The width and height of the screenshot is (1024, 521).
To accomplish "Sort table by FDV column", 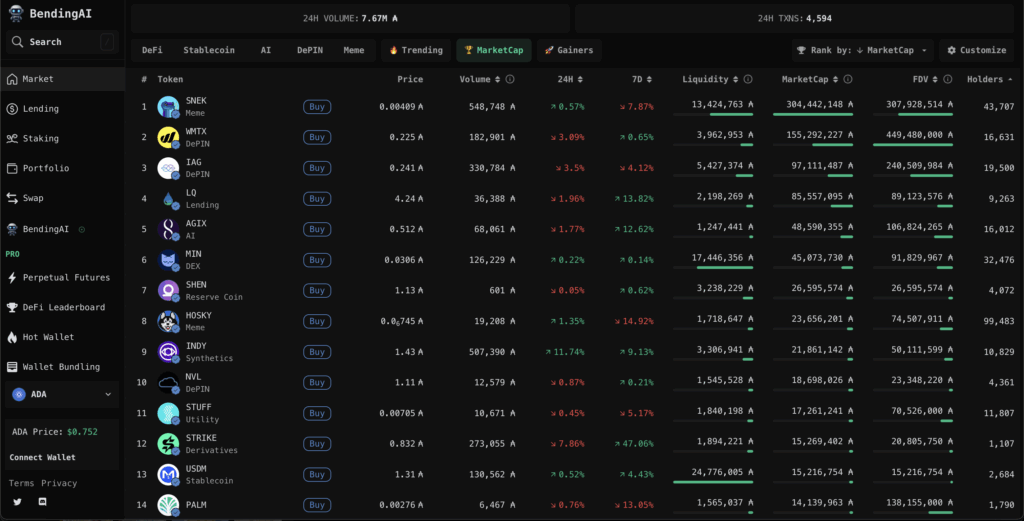I will click(x=925, y=79).
